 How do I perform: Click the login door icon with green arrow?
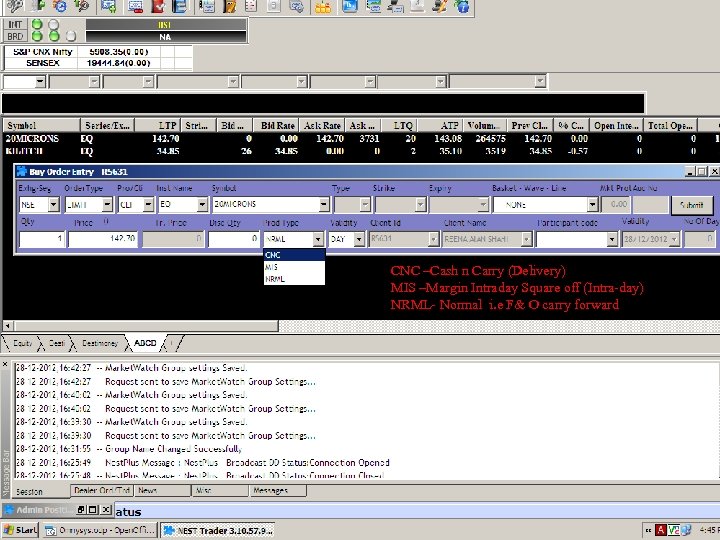click(x=39, y=6)
